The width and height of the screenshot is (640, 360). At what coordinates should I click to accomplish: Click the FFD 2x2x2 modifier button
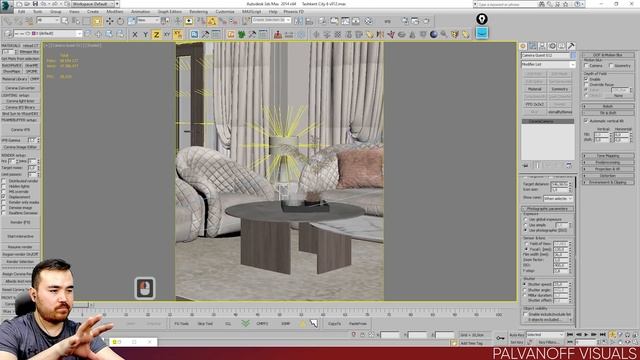tap(535, 104)
